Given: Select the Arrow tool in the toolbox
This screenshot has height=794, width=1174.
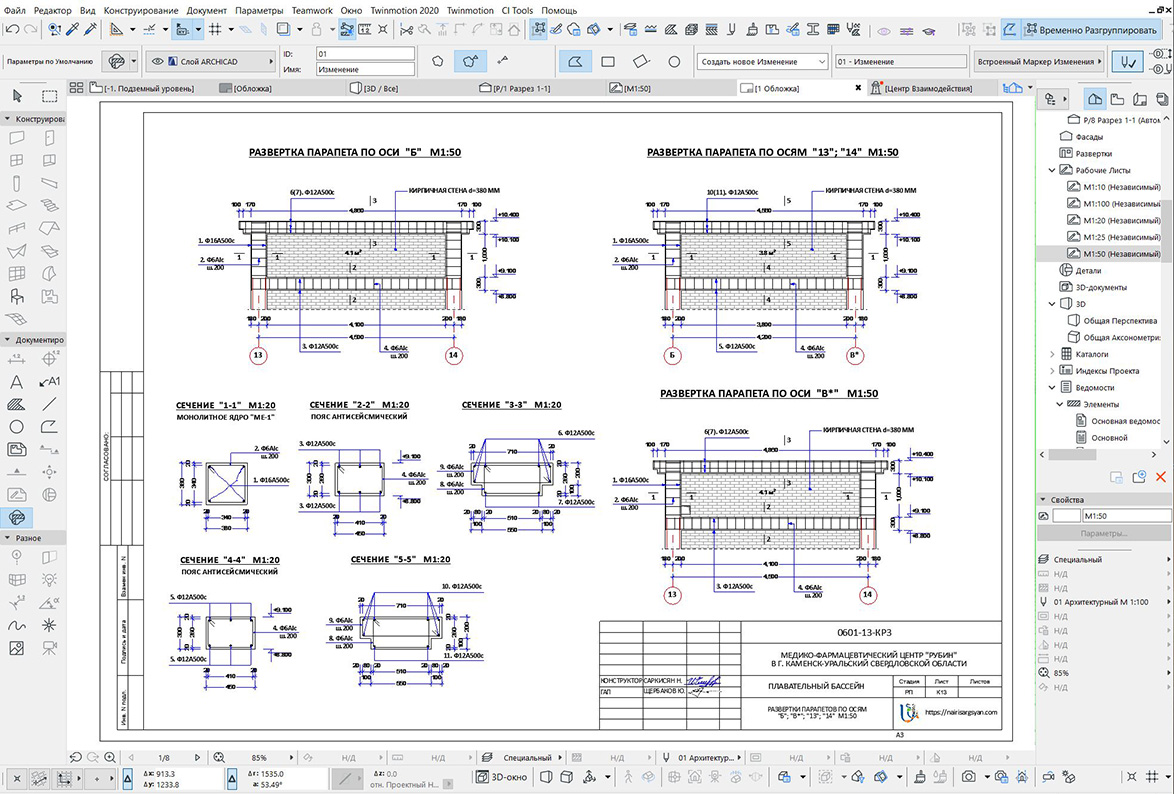Looking at the screenshot, I should point(18,96).
